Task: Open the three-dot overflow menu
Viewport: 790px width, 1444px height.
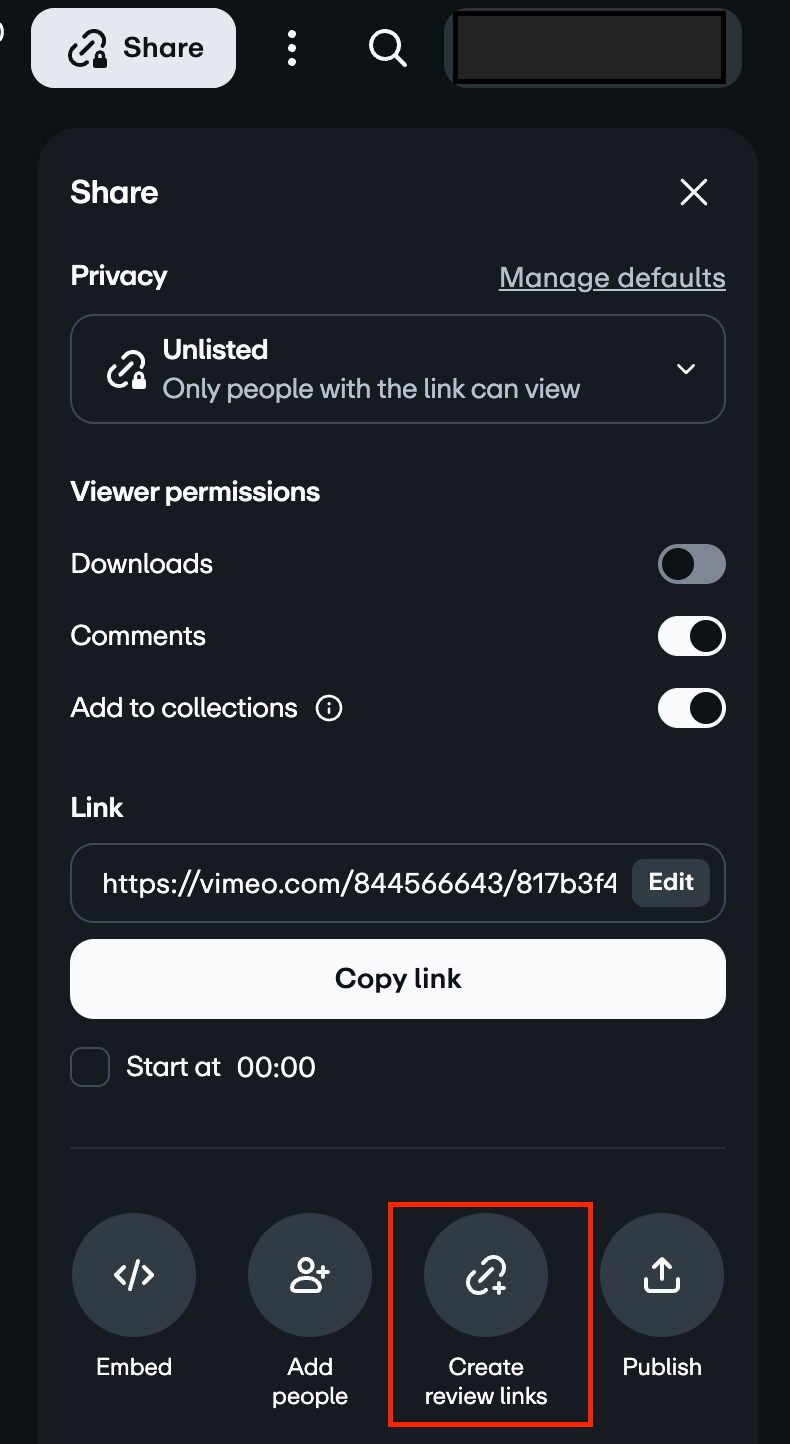Action: click(291, 47)
